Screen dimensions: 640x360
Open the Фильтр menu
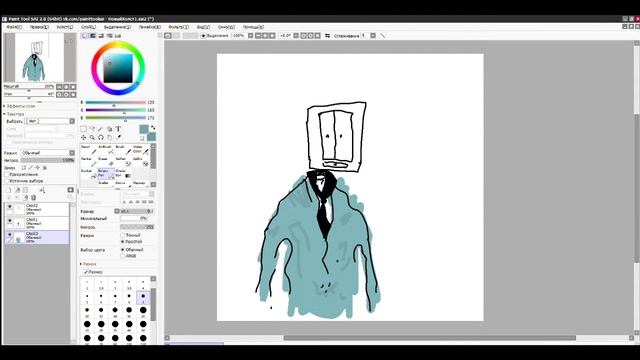[178, 27]
